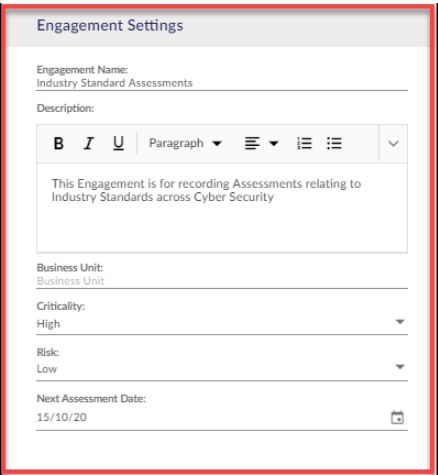Expand more toolbar options chevron
438x475 pixels.
(x=393, y=144)
